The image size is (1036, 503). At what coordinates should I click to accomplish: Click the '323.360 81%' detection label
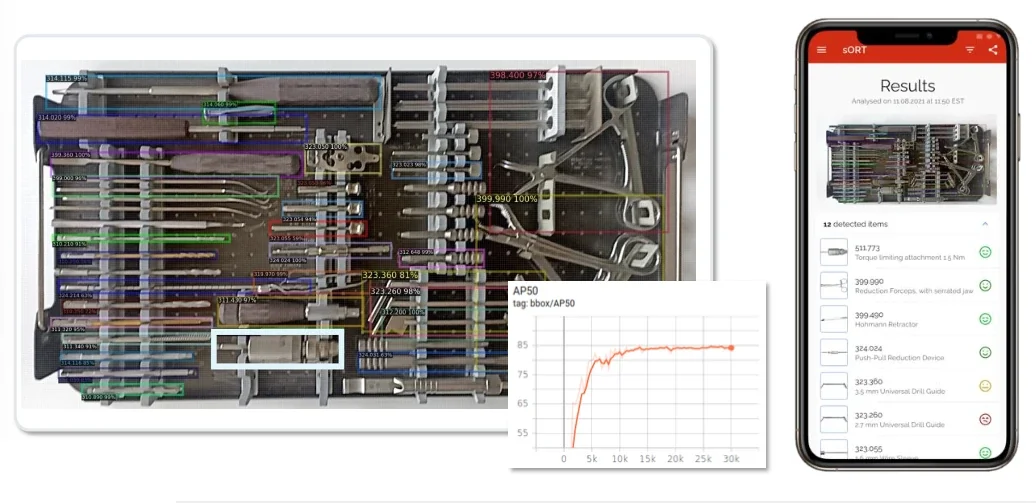pyautogui.click(x=390, y=274)
